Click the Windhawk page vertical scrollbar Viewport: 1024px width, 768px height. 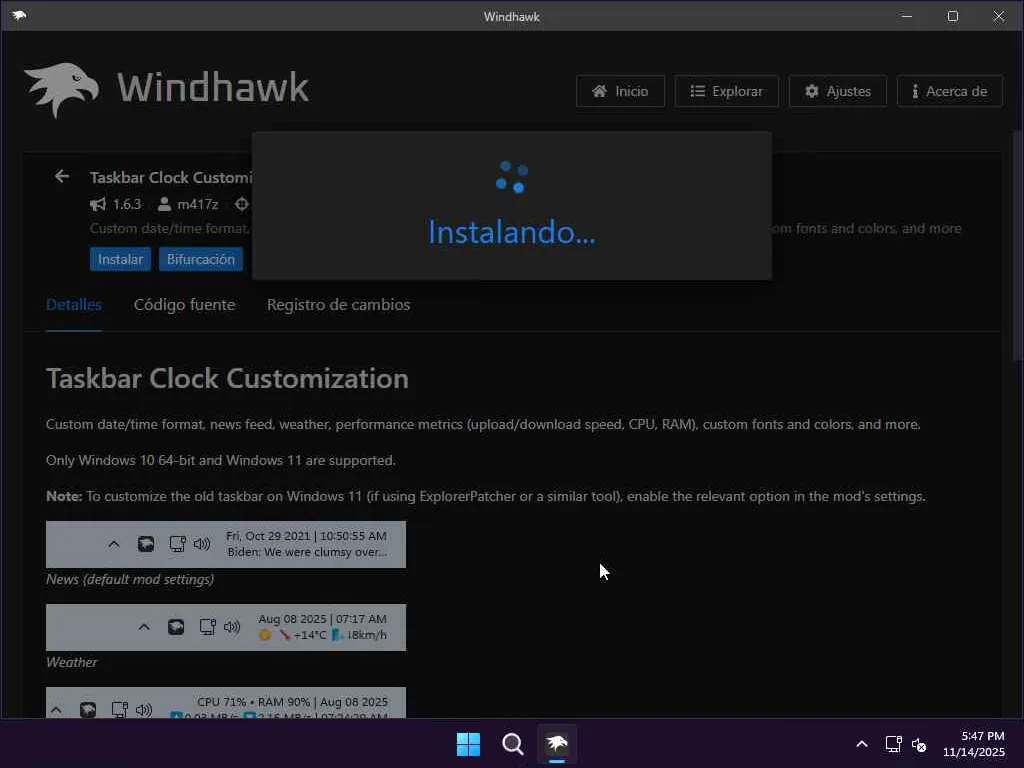1017,245
